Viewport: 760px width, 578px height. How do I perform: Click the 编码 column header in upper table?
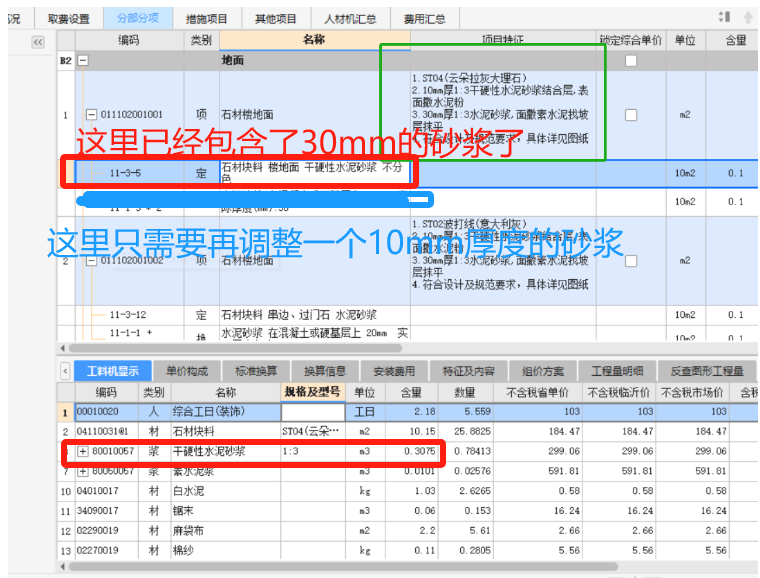[129, 40]
